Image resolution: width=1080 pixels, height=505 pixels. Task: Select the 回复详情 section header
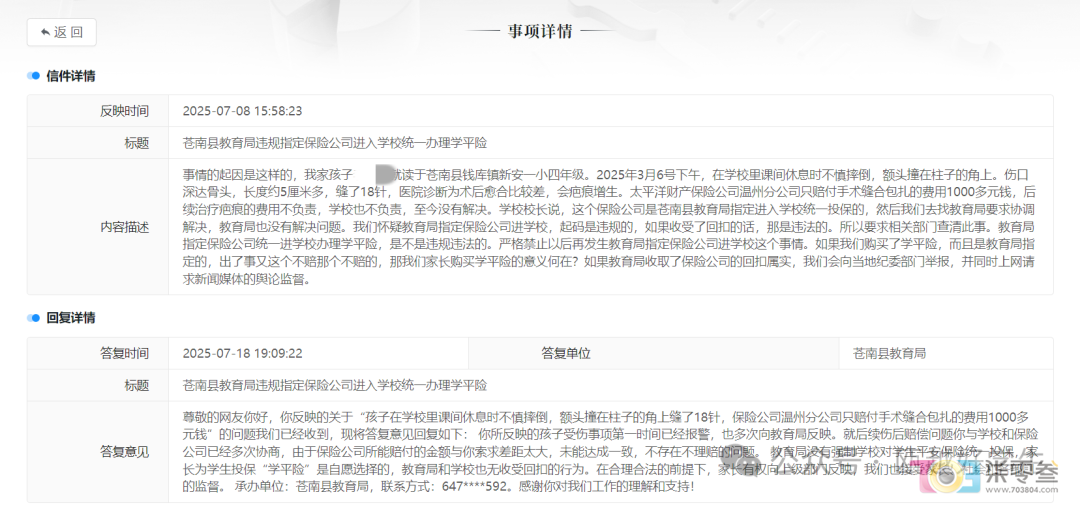[70, 318]
